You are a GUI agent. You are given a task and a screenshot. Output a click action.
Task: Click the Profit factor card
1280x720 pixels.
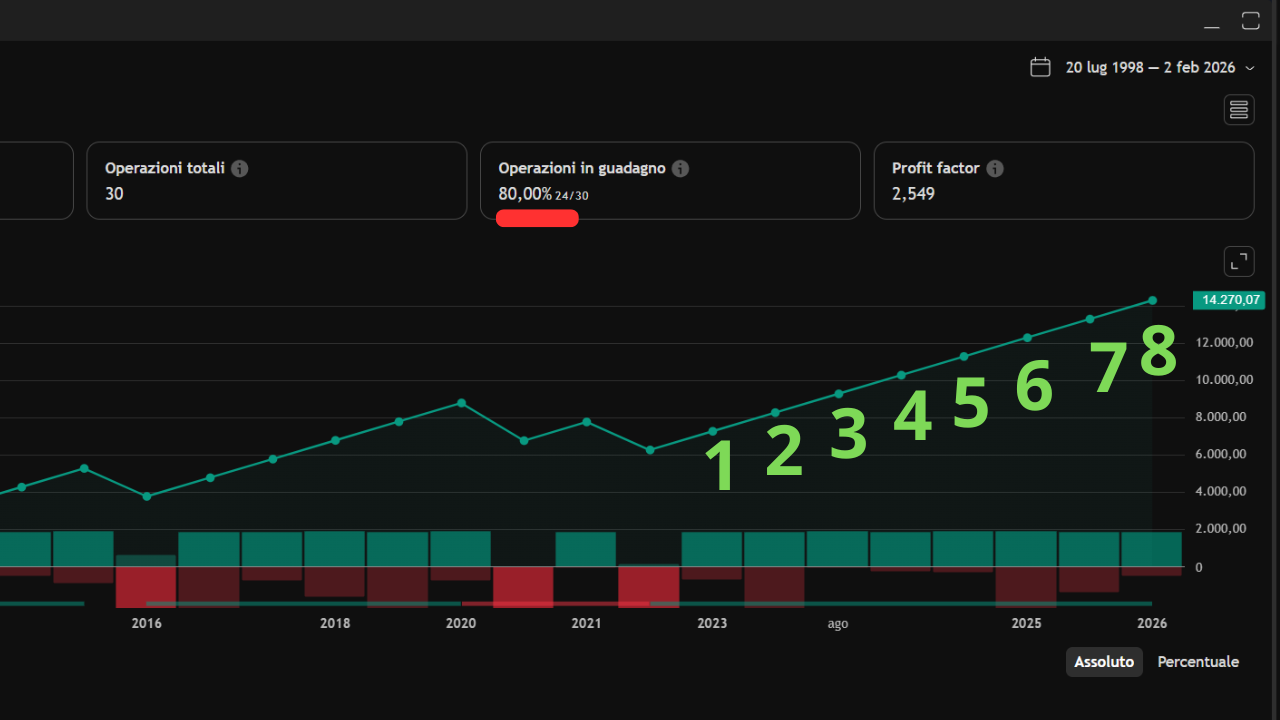[1063, 181]
